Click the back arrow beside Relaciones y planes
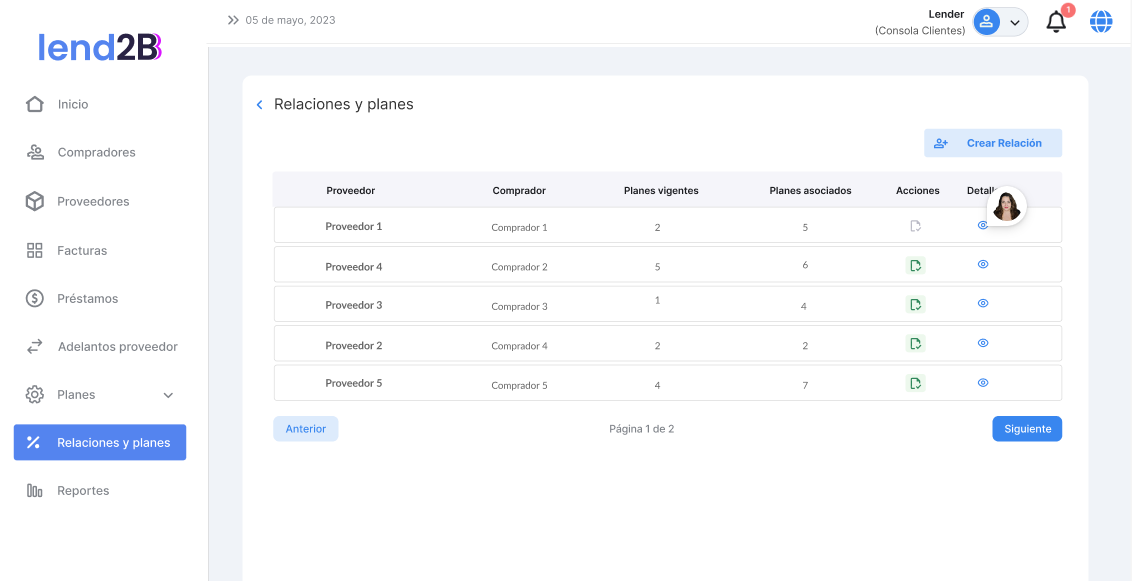The width and height of the screenshot is (1132, 581). tap(260, 105)
